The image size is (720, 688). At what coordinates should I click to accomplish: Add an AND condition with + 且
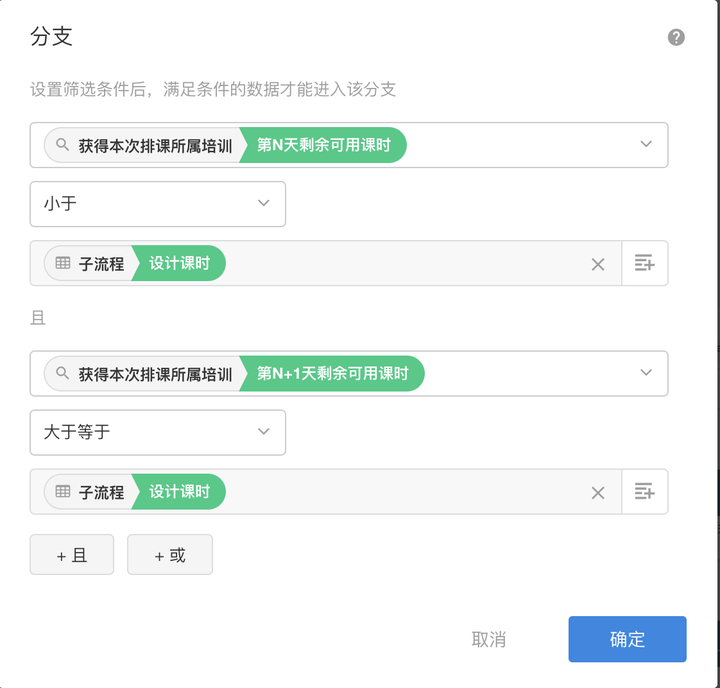pyautogui.click(x=72, y=555)
